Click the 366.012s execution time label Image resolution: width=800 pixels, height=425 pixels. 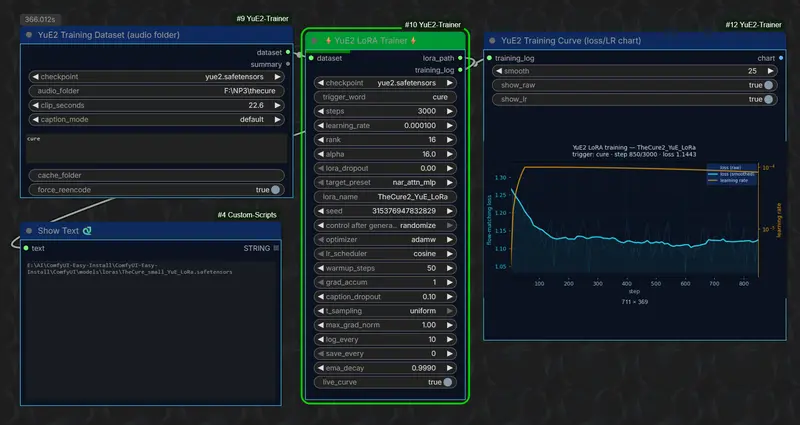pos(41,20)
